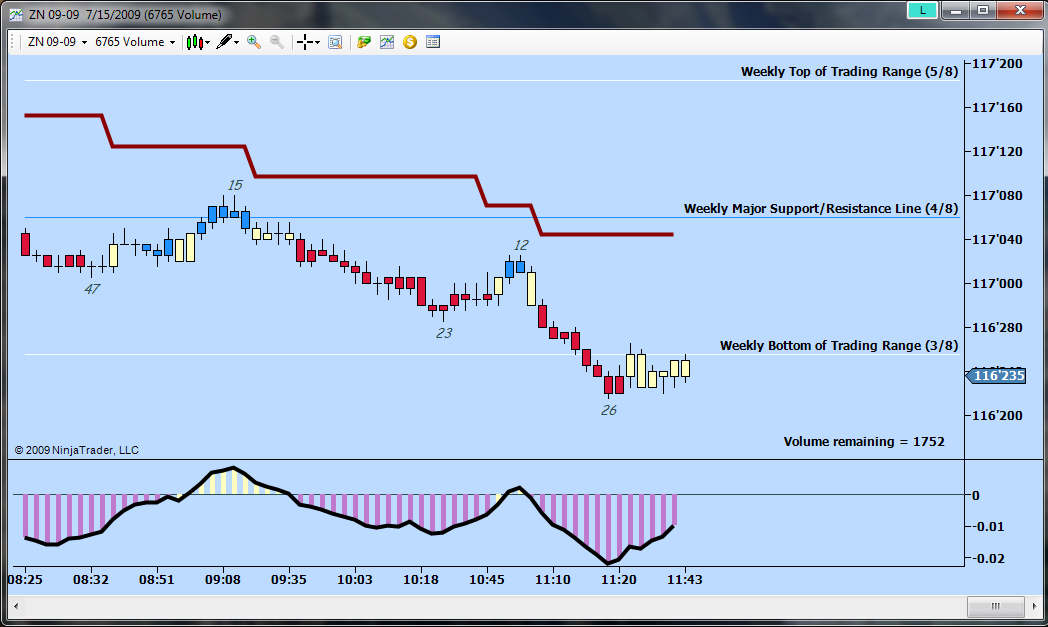Click the horizontal scrollbar thumb
Screen dimensions: 1048x627
996,606
